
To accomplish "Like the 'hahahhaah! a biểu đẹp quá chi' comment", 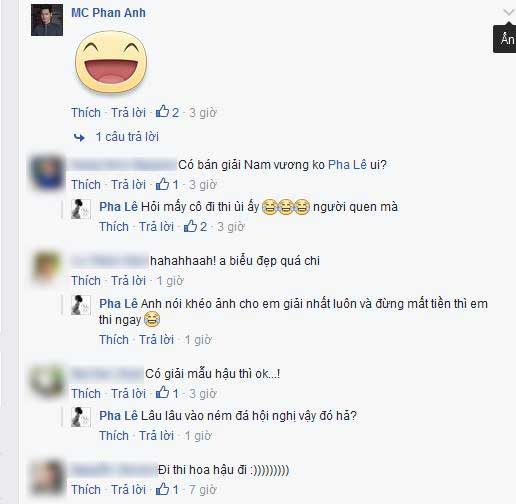I will tap(86, 281).
